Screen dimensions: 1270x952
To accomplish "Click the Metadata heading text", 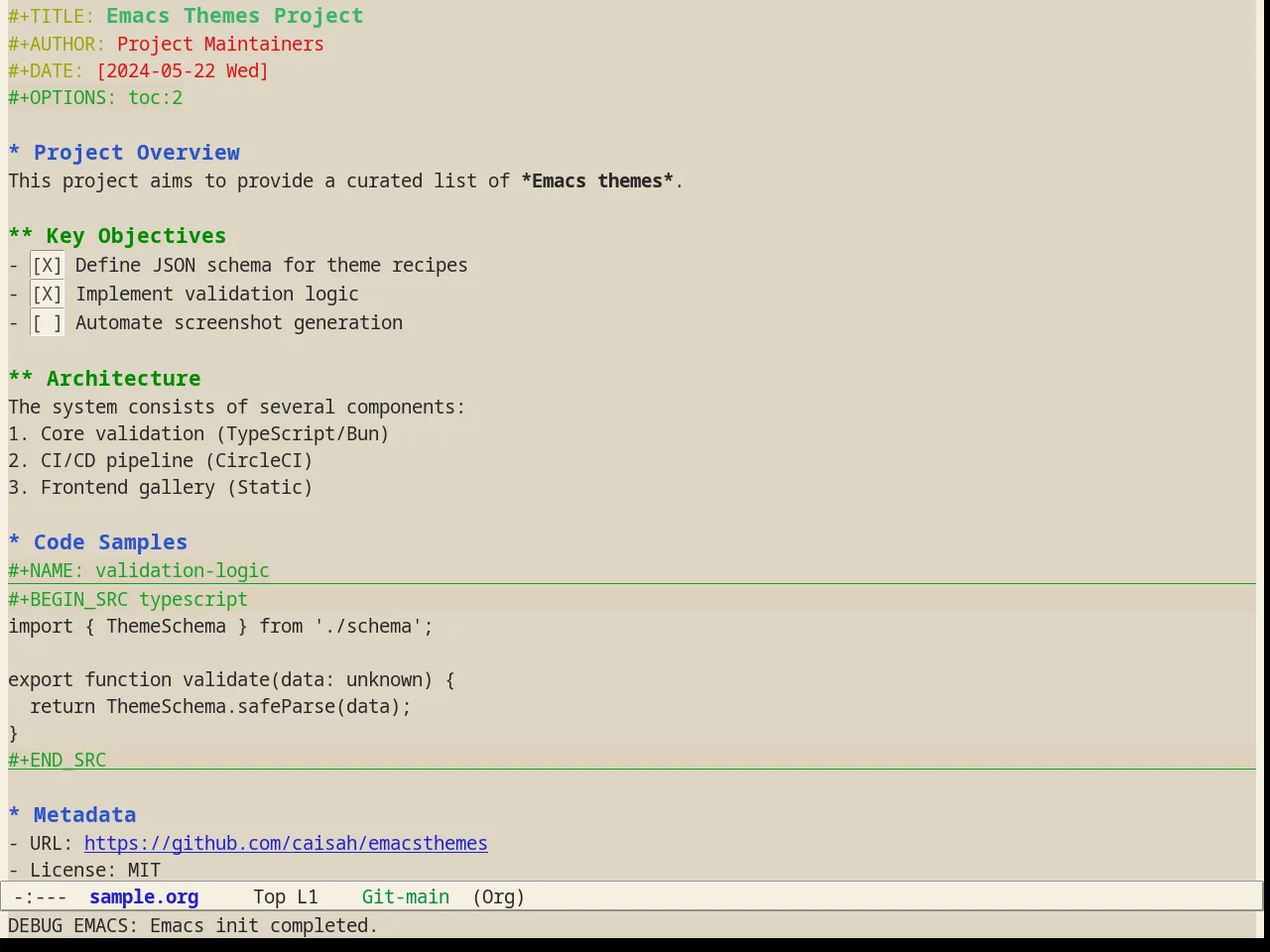I will 84,815.
